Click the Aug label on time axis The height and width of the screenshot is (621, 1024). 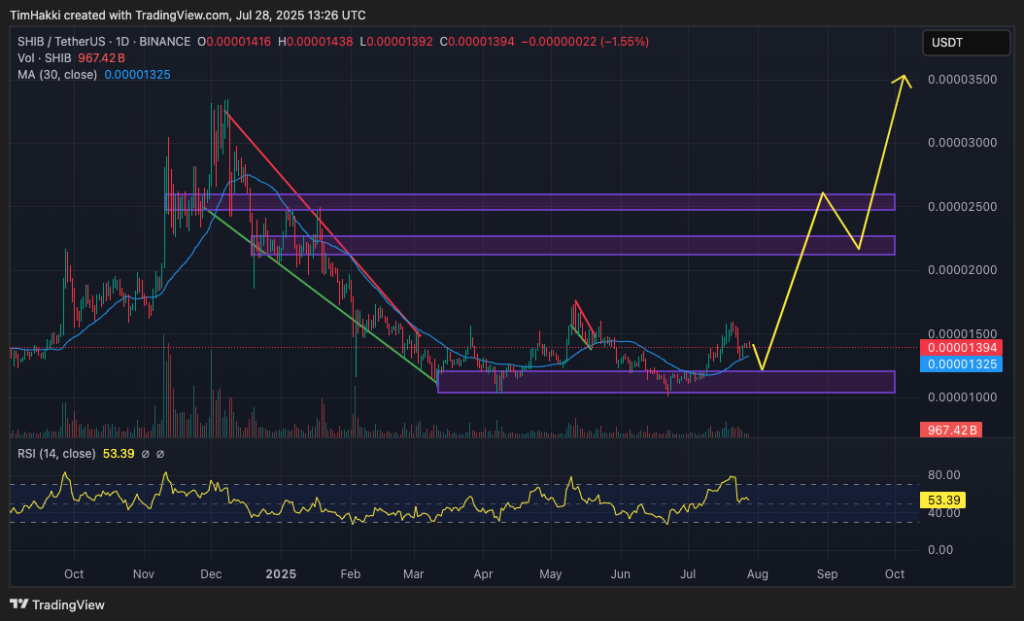pos(757,574)
